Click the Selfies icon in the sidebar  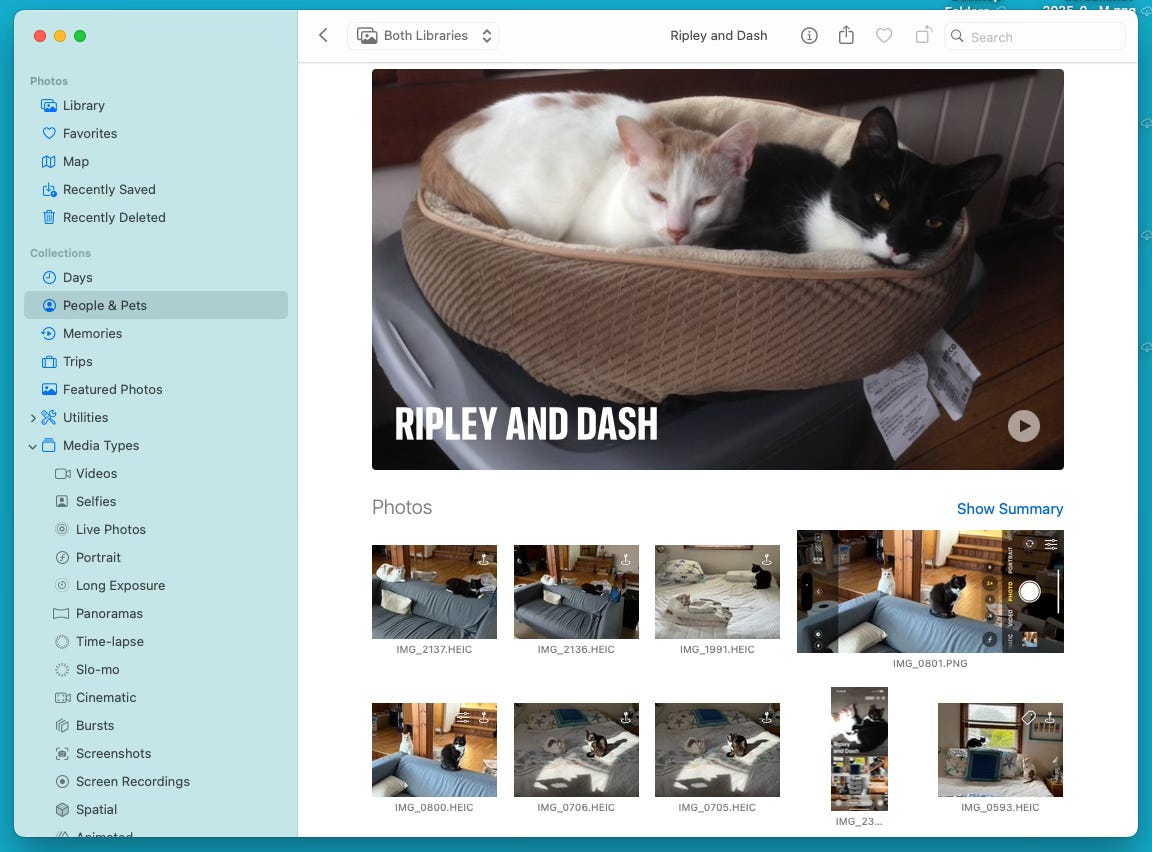[62, 502]
